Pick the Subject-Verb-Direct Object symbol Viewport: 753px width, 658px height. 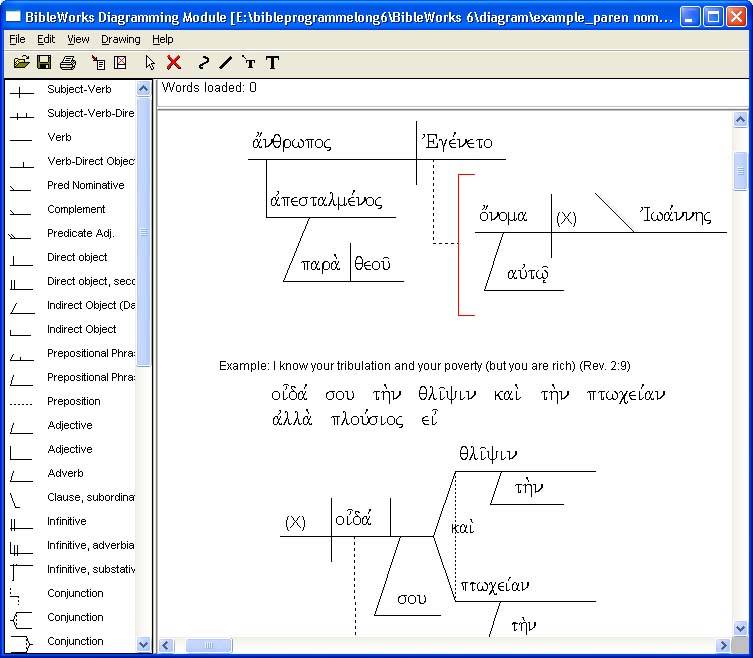click(22, 115)
